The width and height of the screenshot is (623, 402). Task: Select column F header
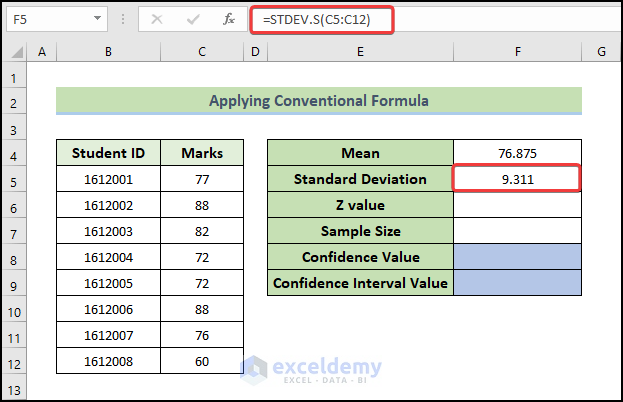(517, 52)
